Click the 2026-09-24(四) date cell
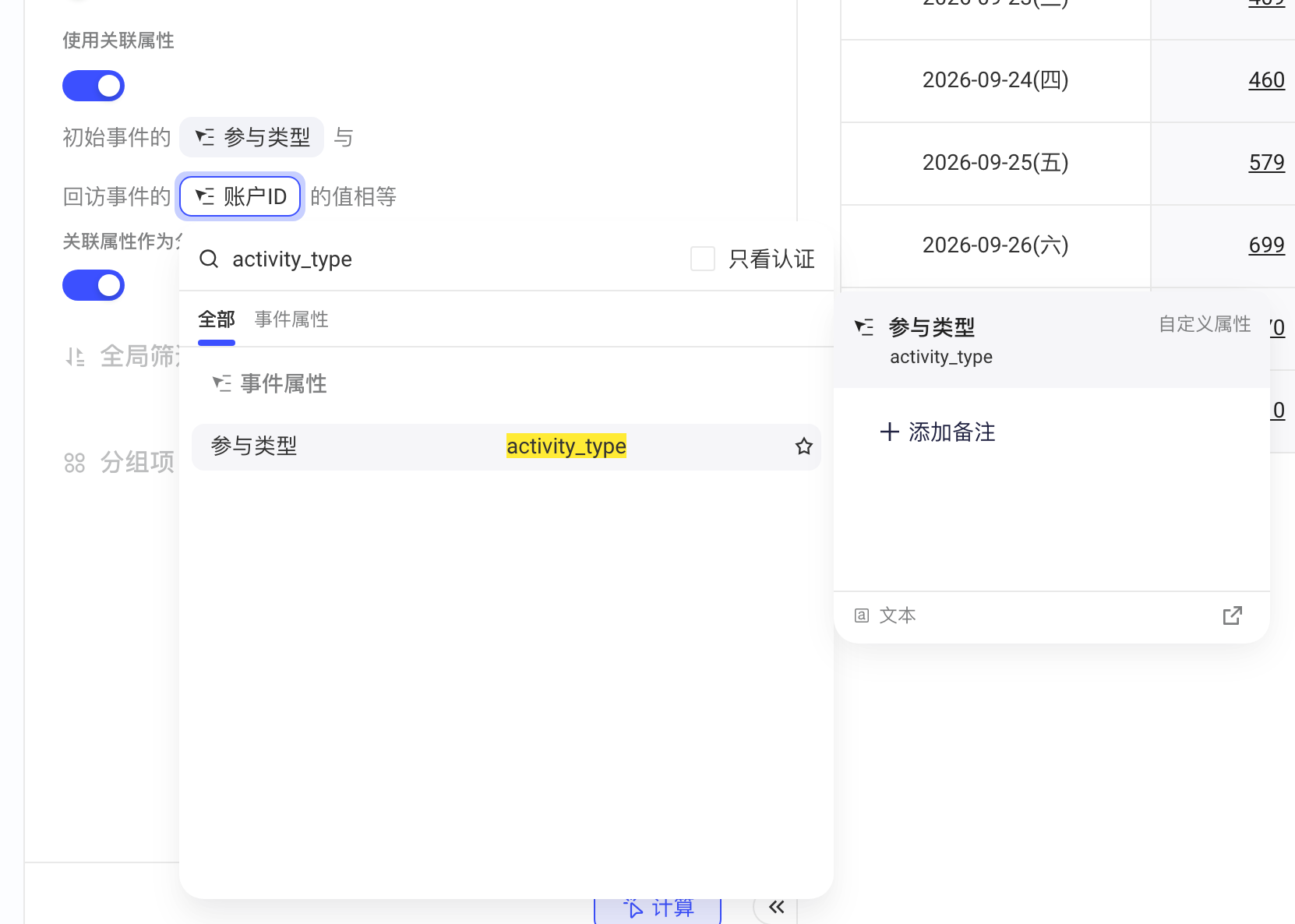 tap(996, 80)
